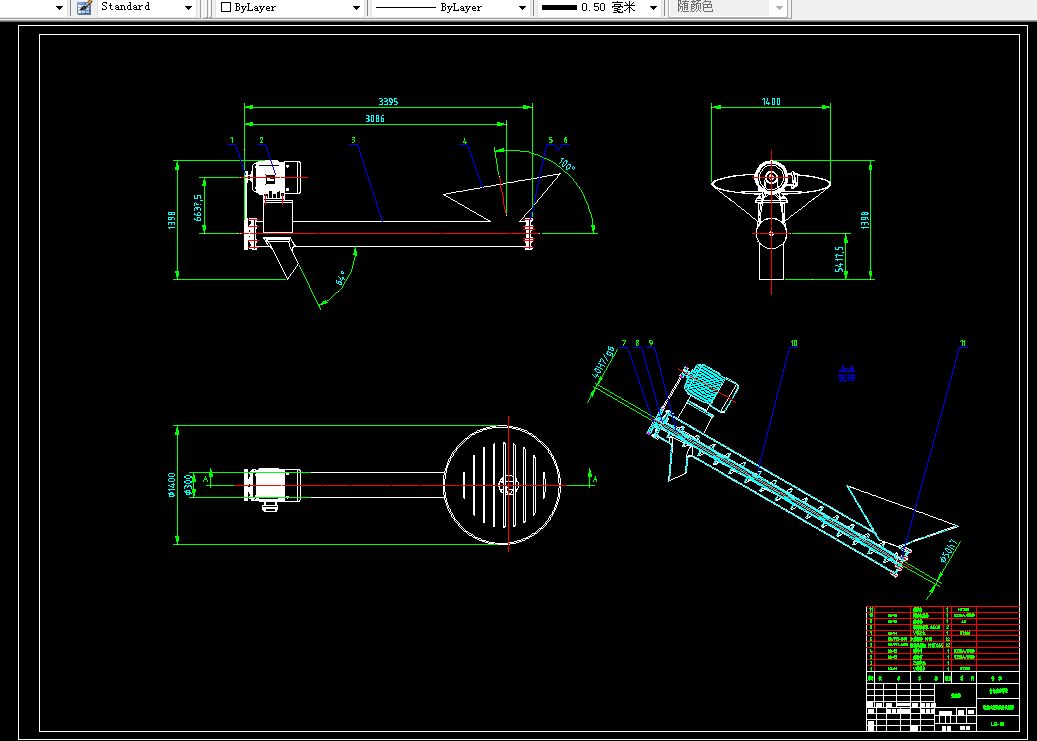Click the φ50h7 shaft fit dimension

(950, 552)
